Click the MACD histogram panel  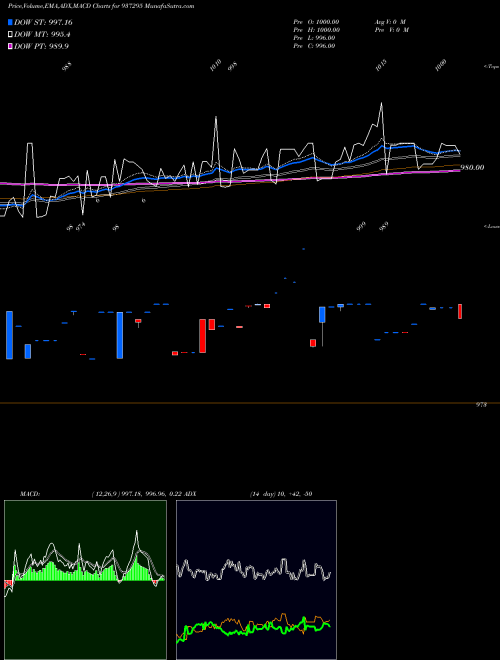tap(85, 580)
